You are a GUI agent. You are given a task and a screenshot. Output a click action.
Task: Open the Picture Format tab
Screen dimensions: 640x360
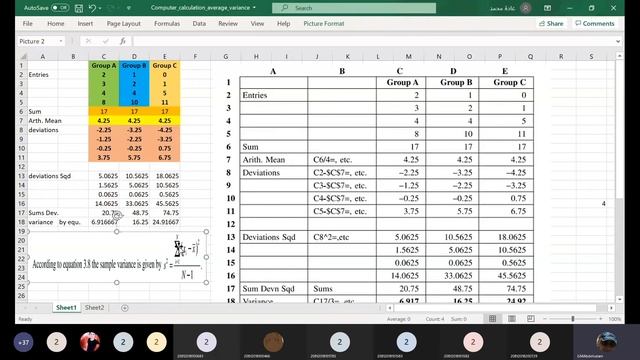(324, 24)
